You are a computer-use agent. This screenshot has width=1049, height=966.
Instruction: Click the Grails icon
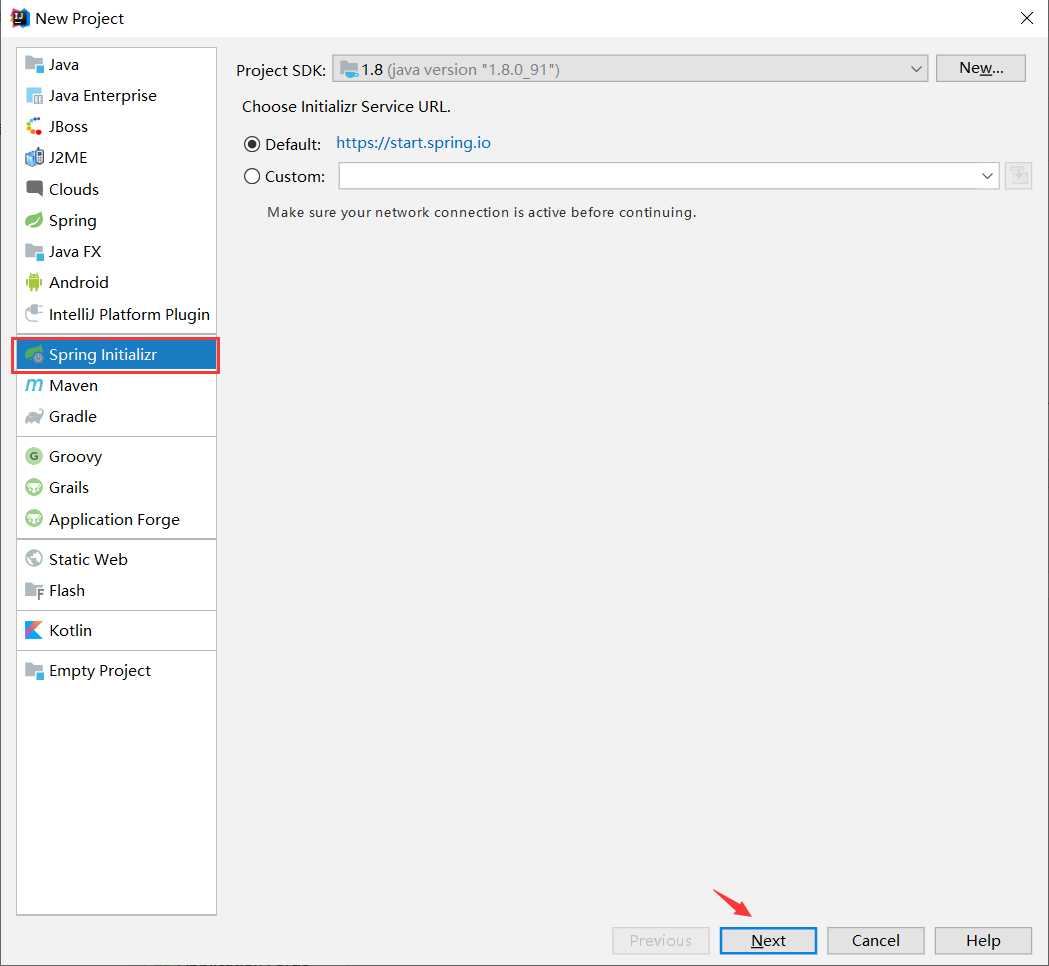click(x=34, y=487)
